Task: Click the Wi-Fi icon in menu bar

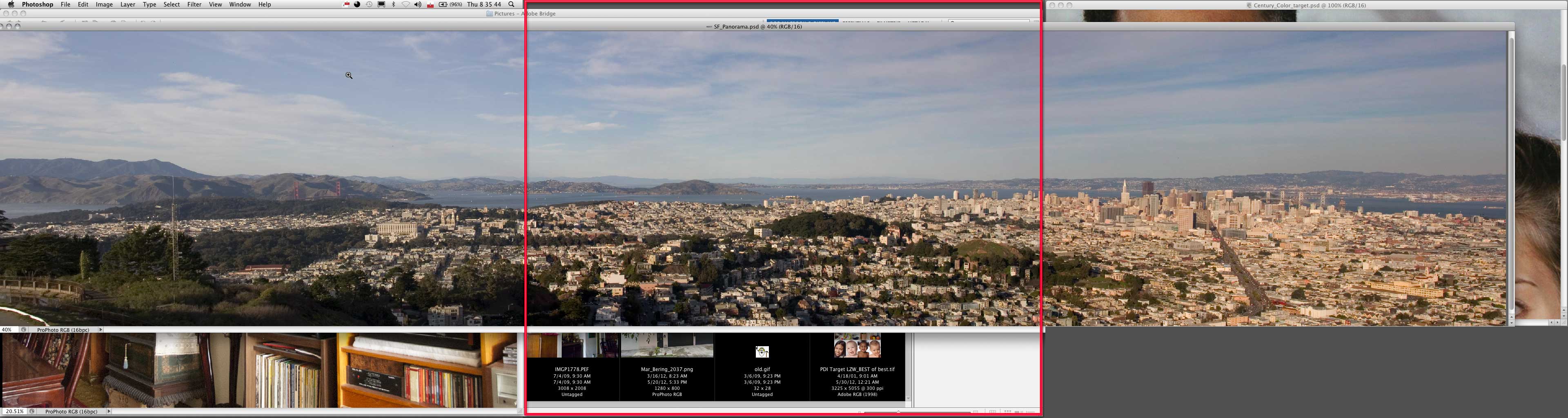Action: click(x=405, y=4)
